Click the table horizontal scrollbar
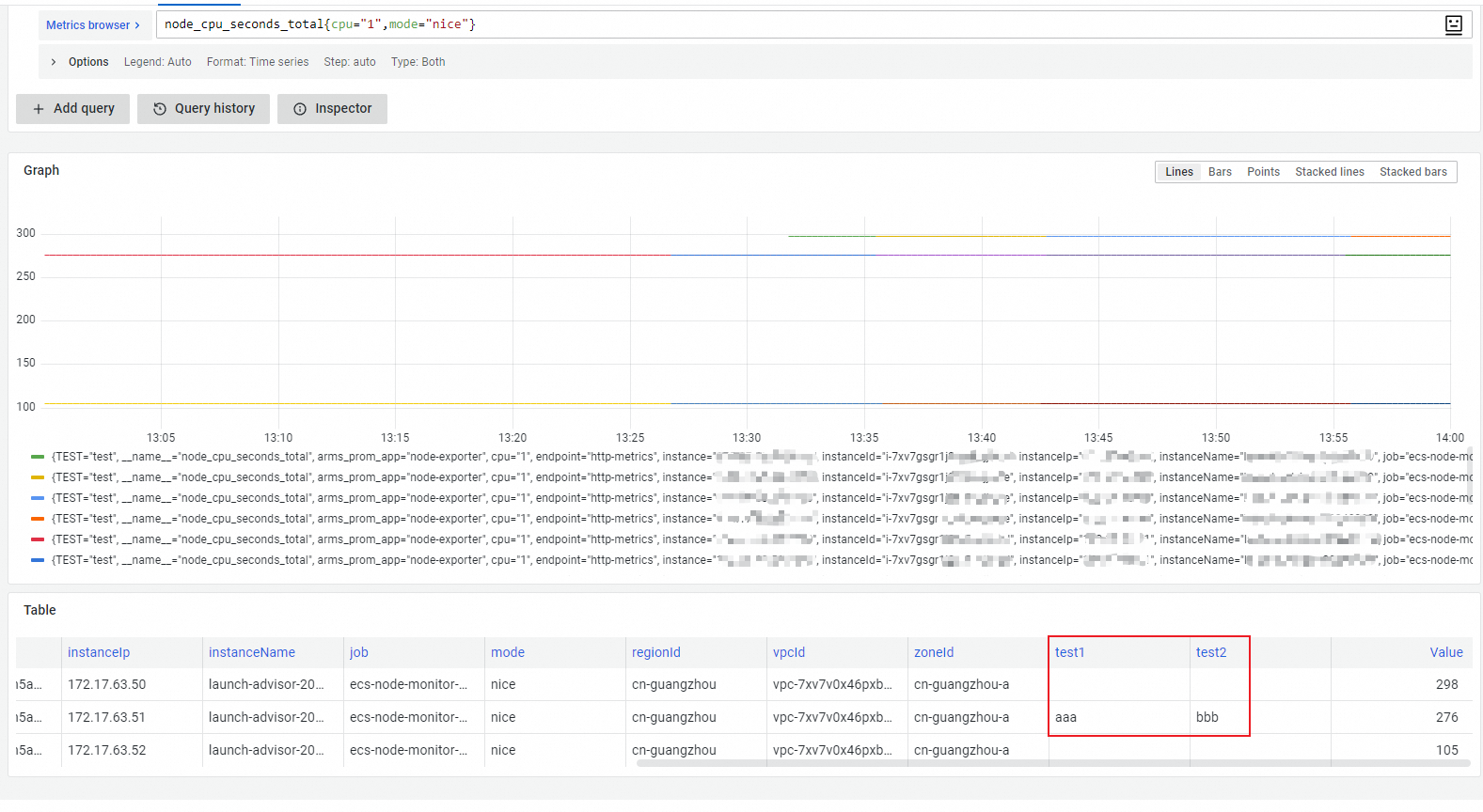 coord(1053,763)
